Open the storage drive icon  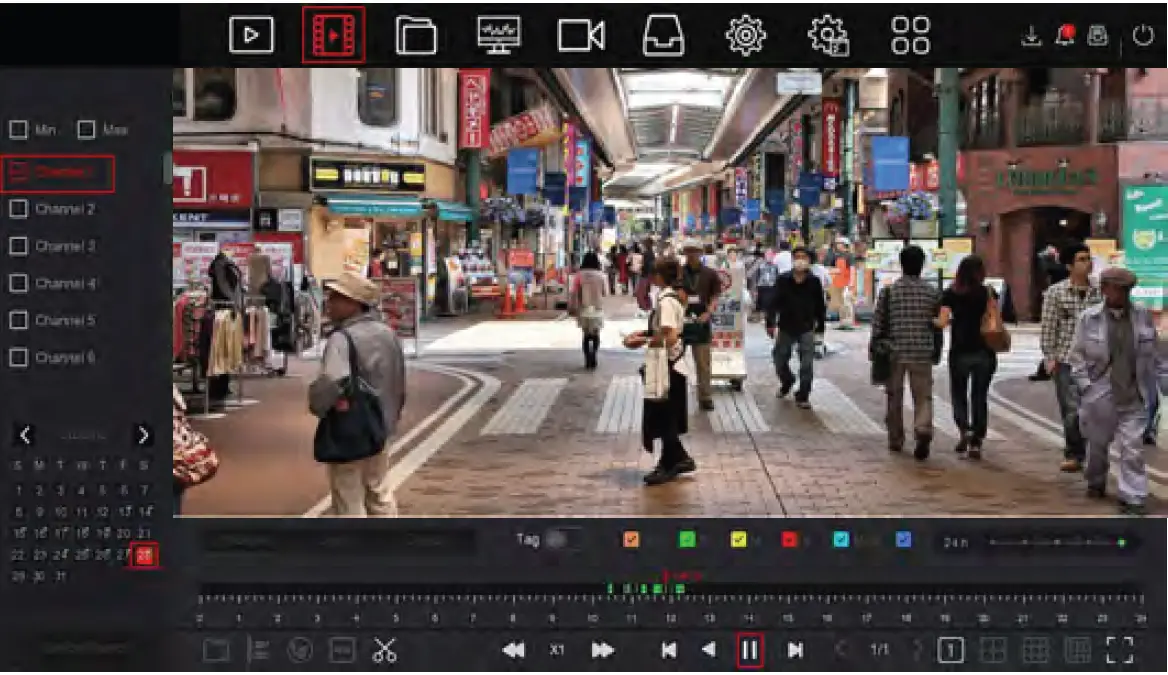point(663,35)
